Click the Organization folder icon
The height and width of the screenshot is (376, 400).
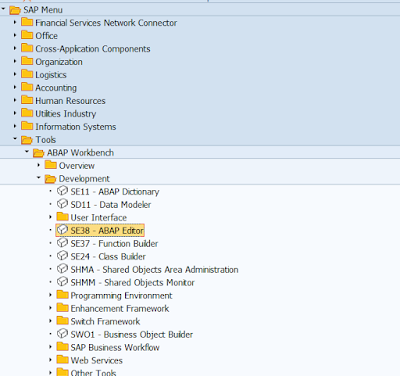(x=27, y=61)
